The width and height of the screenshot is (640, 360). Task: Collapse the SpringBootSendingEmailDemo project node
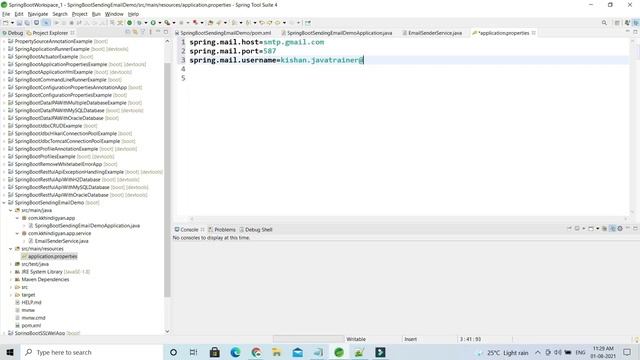click(4, 203)
